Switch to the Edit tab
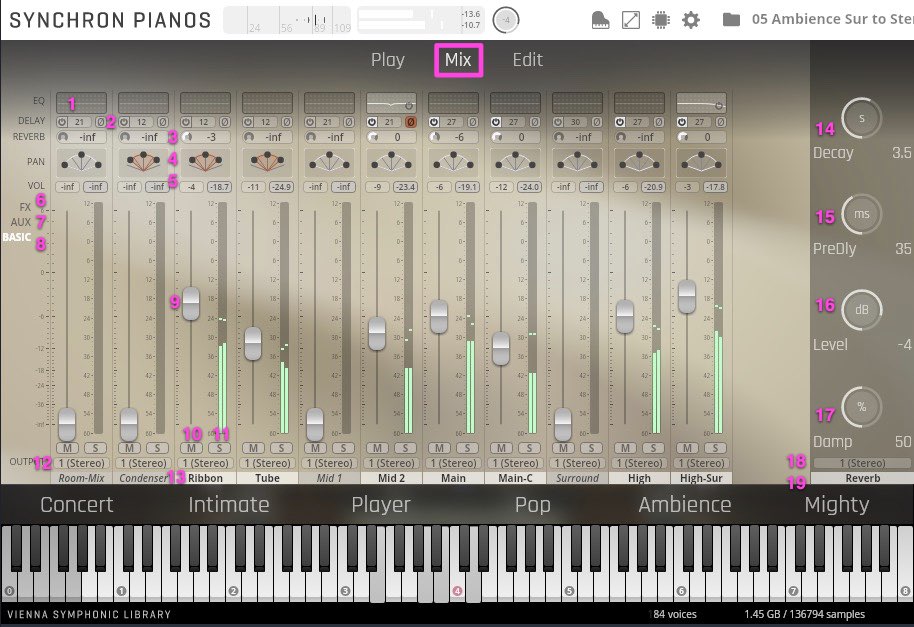The image size is (914, 627). coord(528,59)
